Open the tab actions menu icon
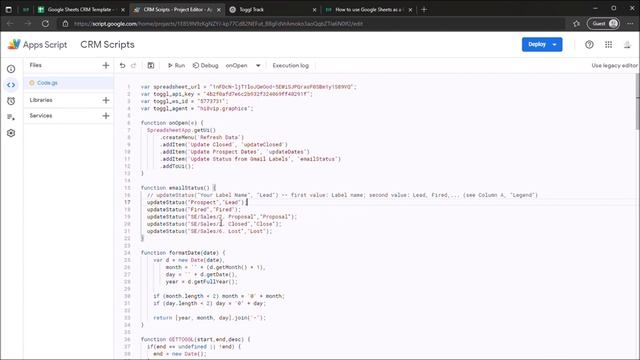 pyautogui.click(x=9, y=9)
